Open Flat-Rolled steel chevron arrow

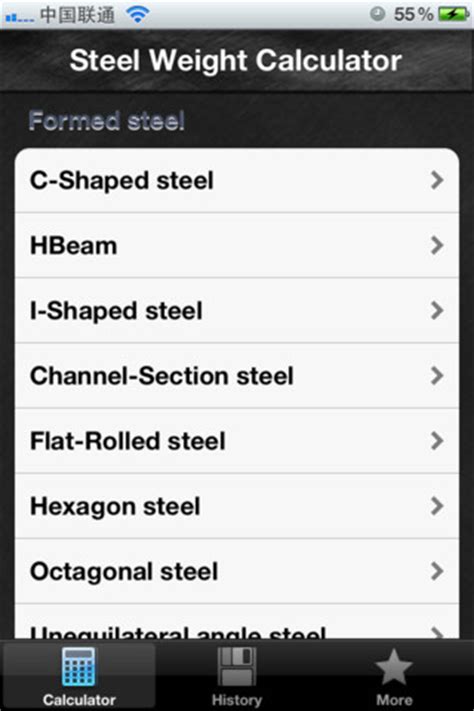coord(437,441)
